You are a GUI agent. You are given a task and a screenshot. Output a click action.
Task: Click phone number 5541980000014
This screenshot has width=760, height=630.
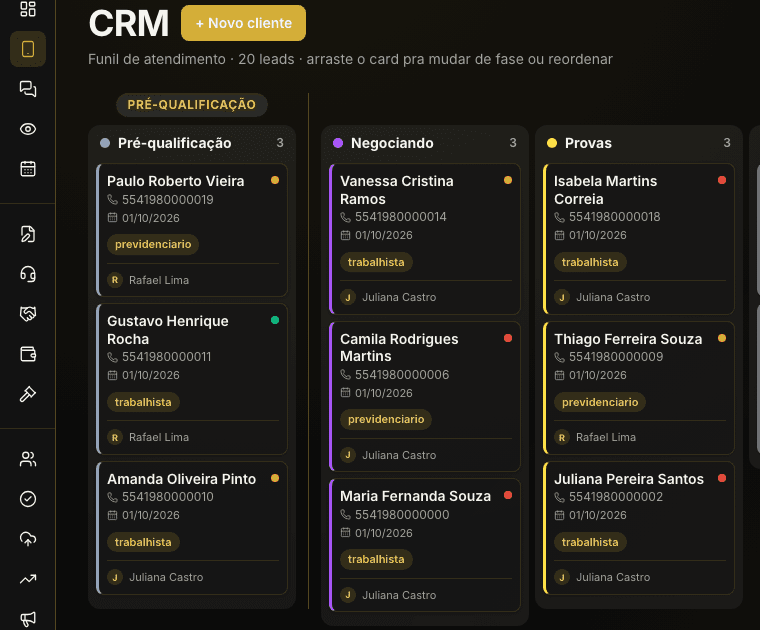tap(401, 217)
